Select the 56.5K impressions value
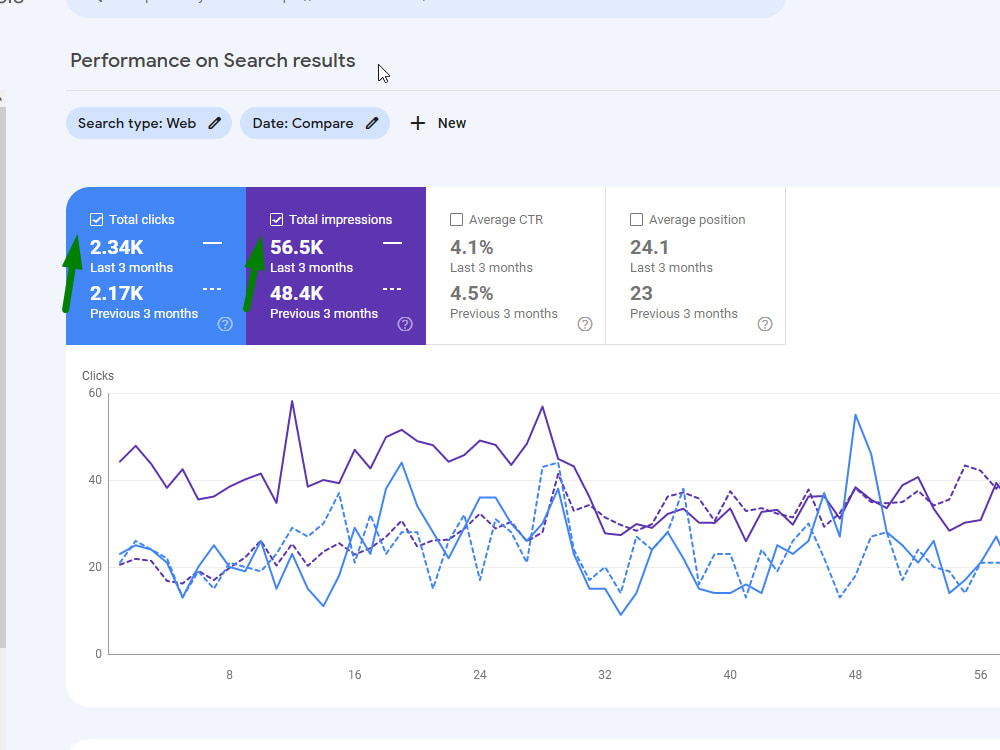Image resolution: width=1000 pixels, height=750 pixels. click(297, 247)
